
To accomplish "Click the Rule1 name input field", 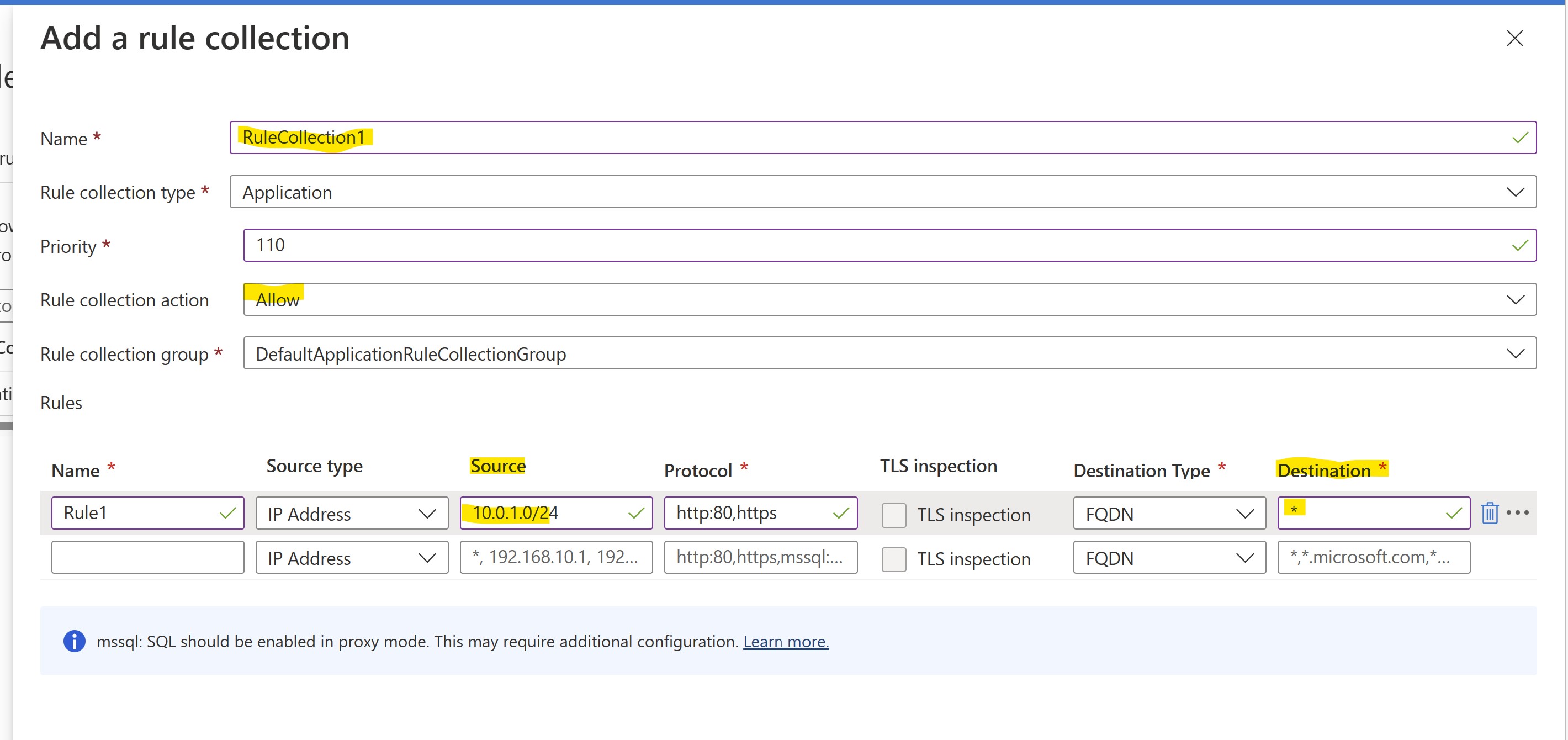I will [137, 513].
